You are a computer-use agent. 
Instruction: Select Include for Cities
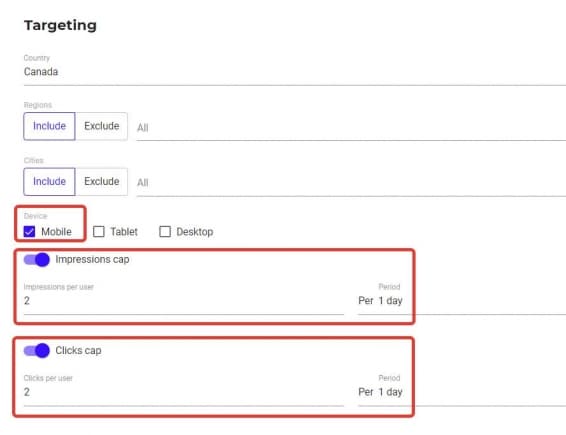click(x=49, y=181)
